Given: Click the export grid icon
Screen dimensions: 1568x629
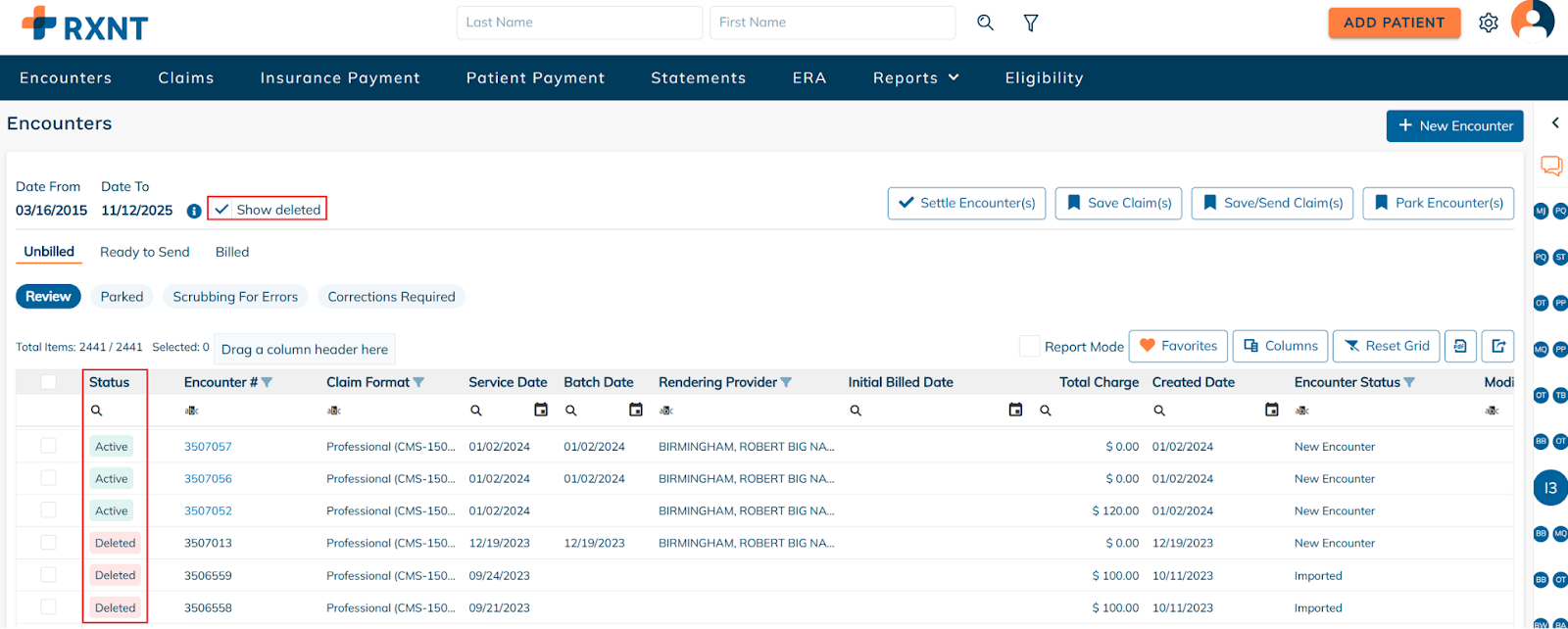Looking at the screenshot, I should pos(1497,346).
